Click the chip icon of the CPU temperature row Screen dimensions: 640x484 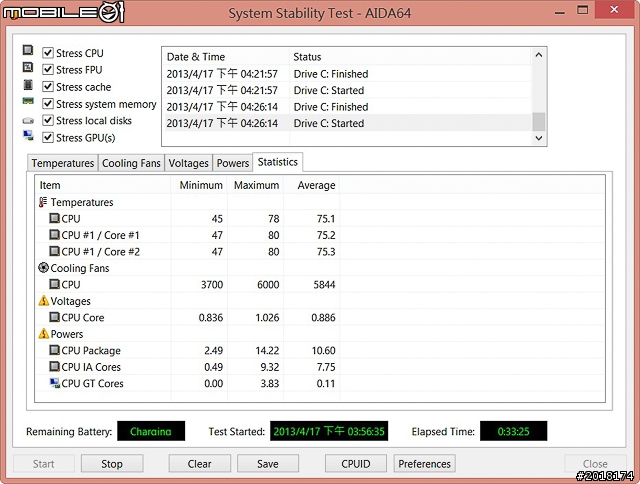tap(54, 218)
